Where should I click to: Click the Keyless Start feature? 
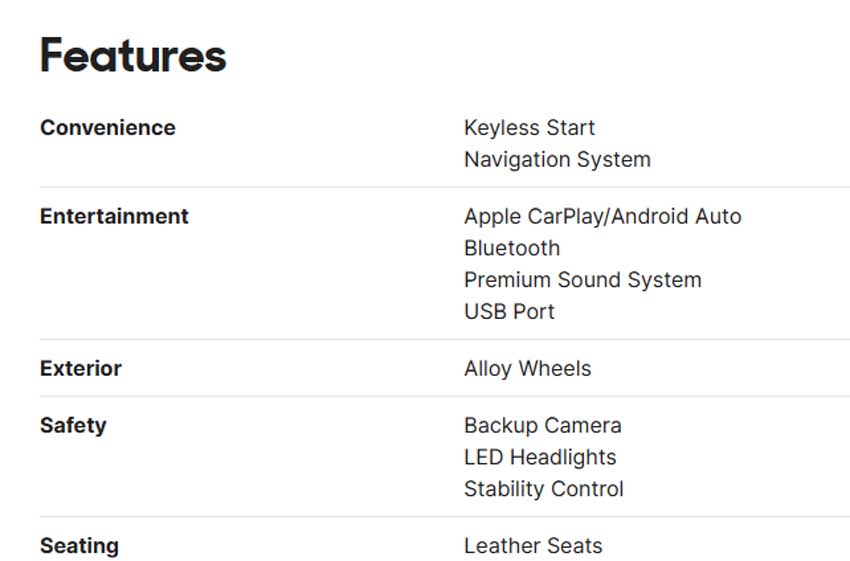tap(529, 128)
